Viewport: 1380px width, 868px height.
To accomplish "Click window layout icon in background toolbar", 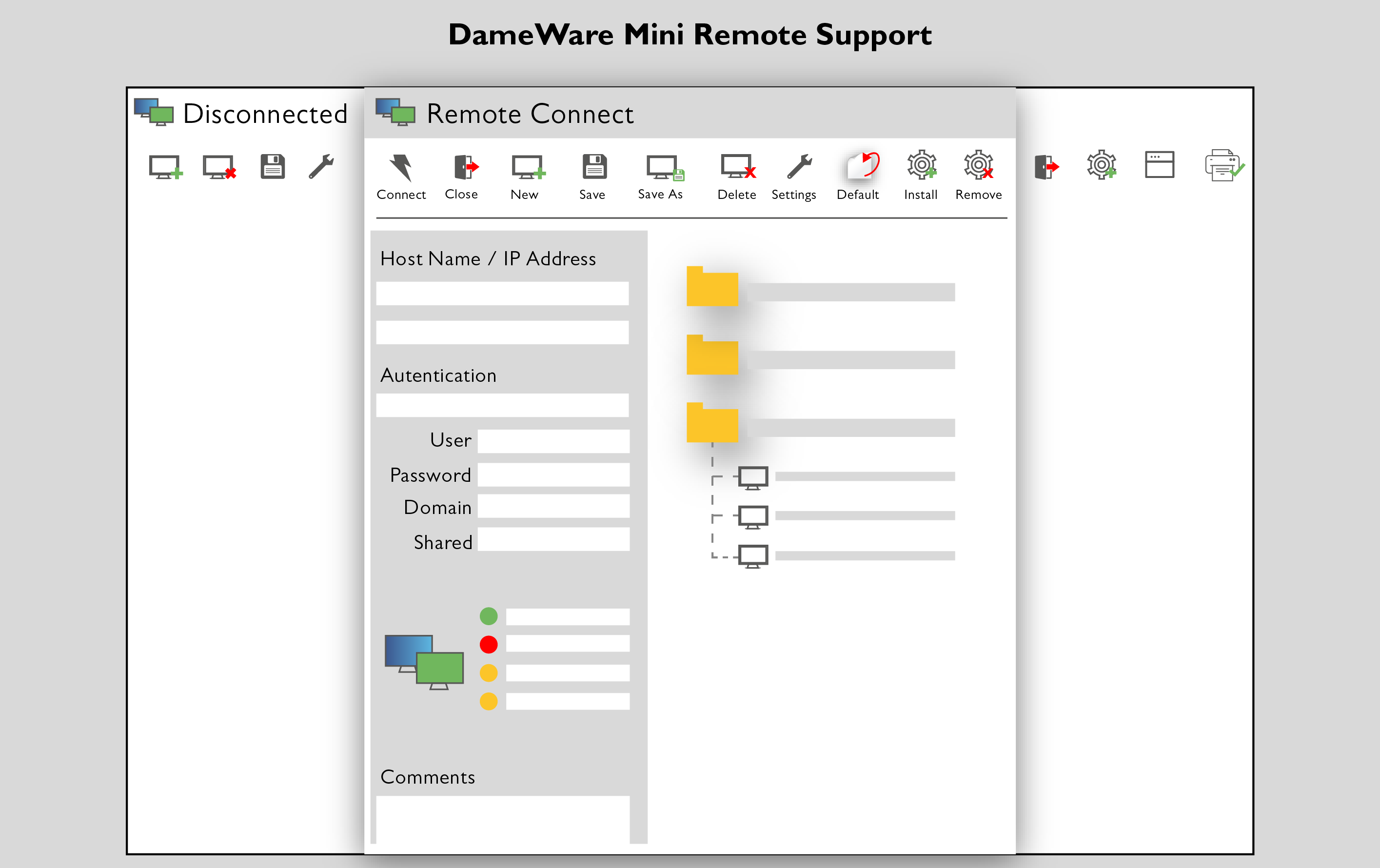I will (x=1160, y=165).
